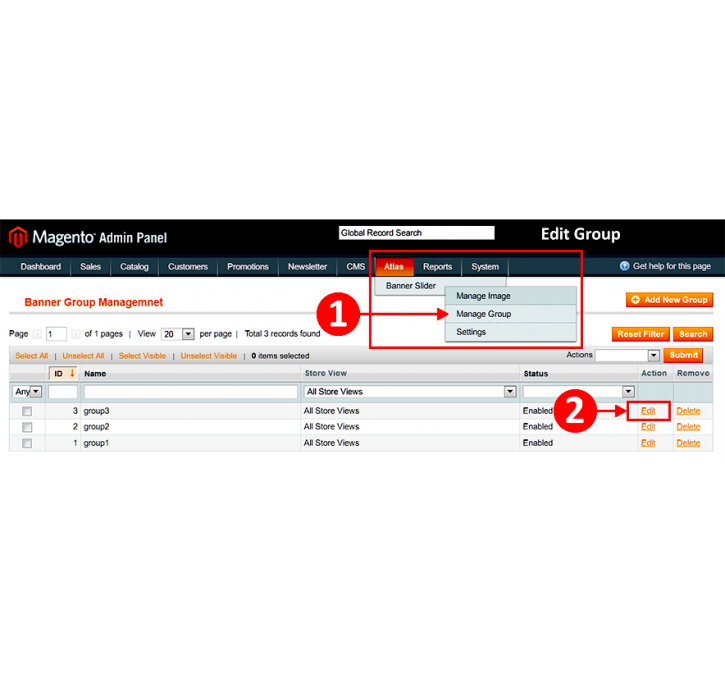The width and height of the screenshot is (725, 680).
Task: Click the Unselect Visible link
Action: 209,356
